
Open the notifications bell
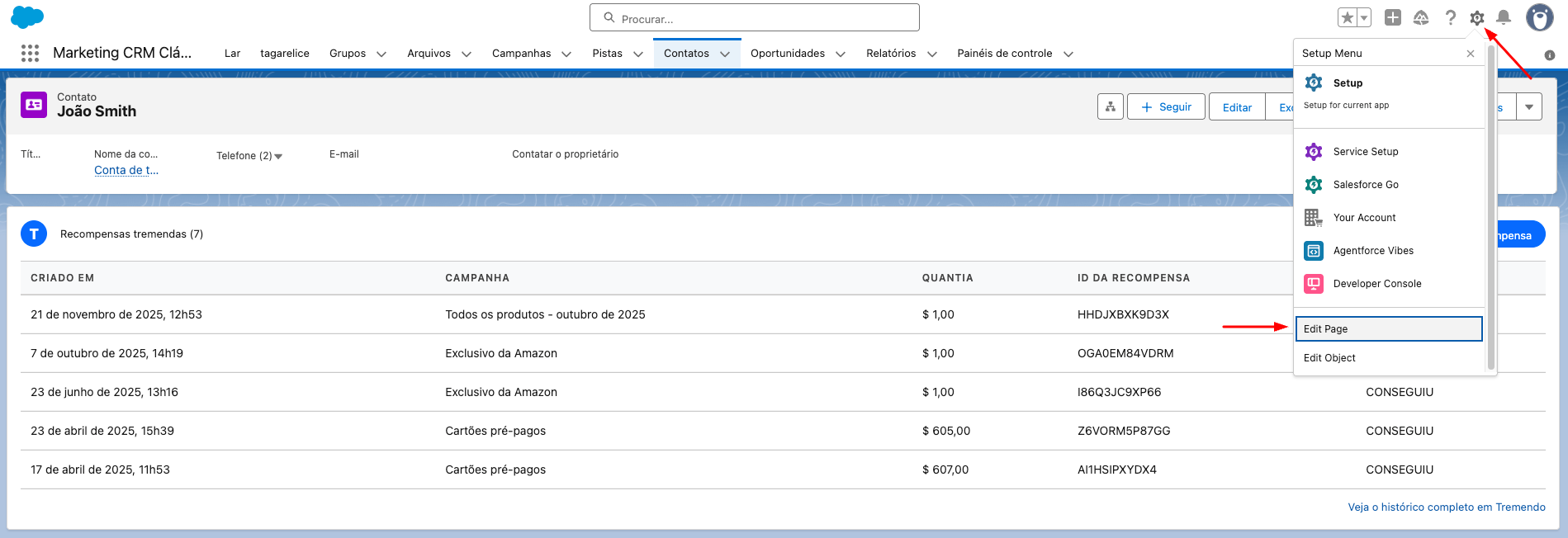coord(1504,17)
